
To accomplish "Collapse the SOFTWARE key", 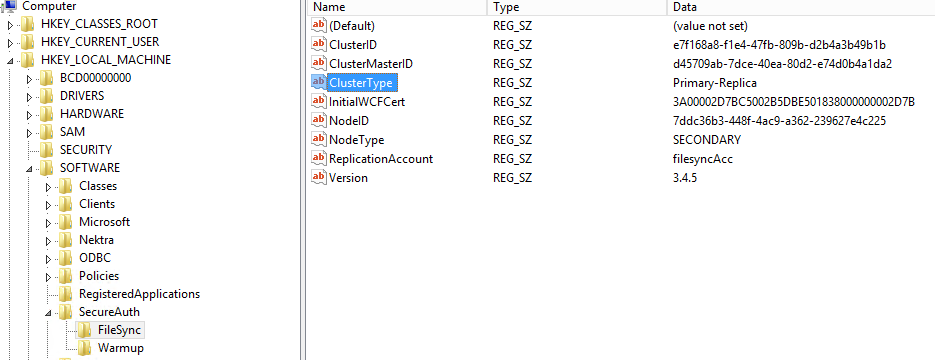I will pyautogui.click(x=30, y=169).
